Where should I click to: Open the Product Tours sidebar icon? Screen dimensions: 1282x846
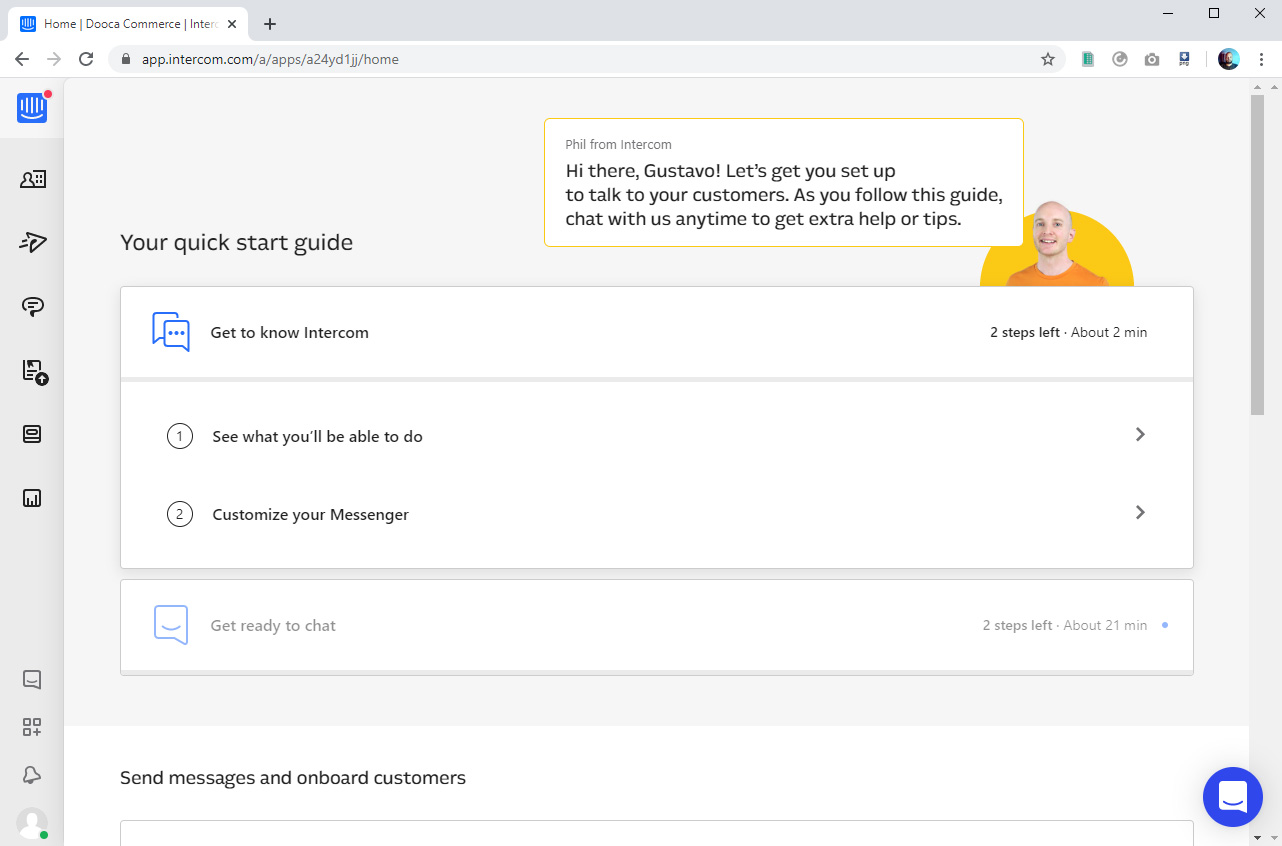(34, 372)
